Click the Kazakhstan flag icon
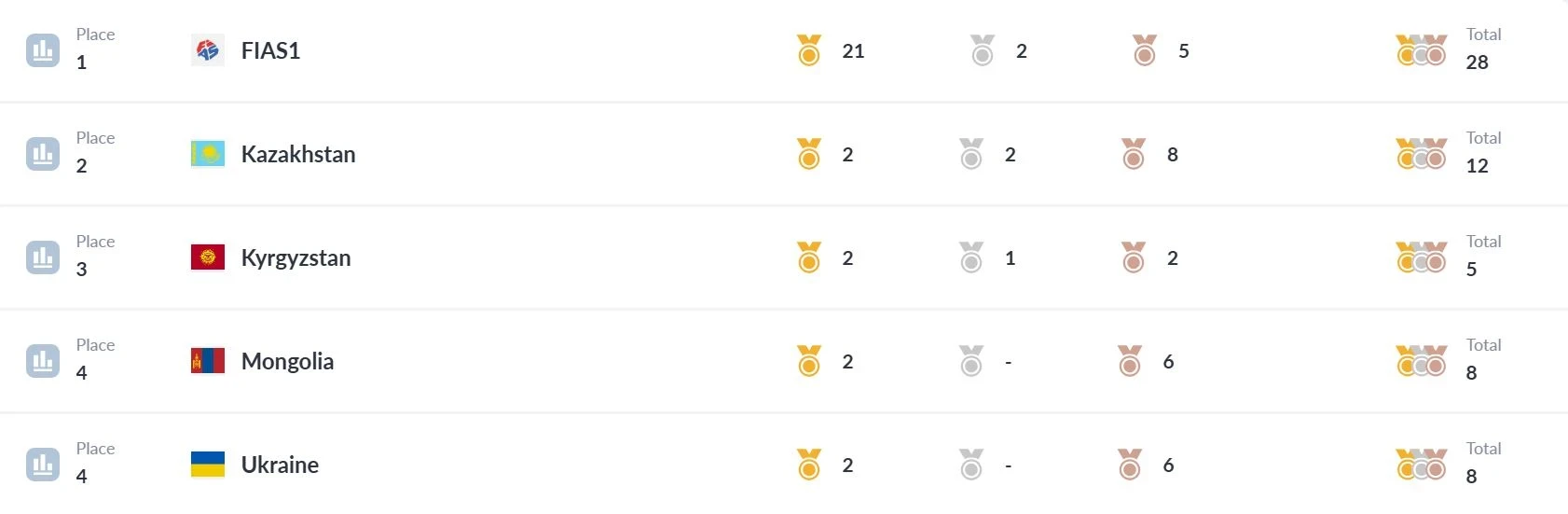Screen dimensions: 1568x514 208,154
